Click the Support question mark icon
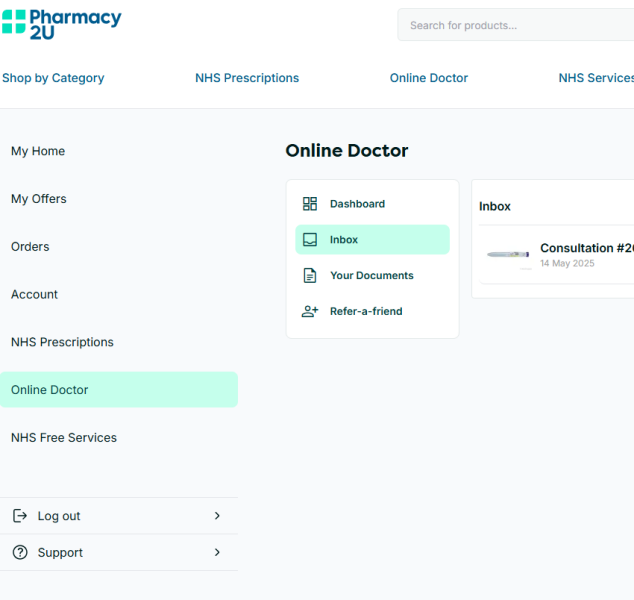Viewport: 634px width, 600px height. 20,552
